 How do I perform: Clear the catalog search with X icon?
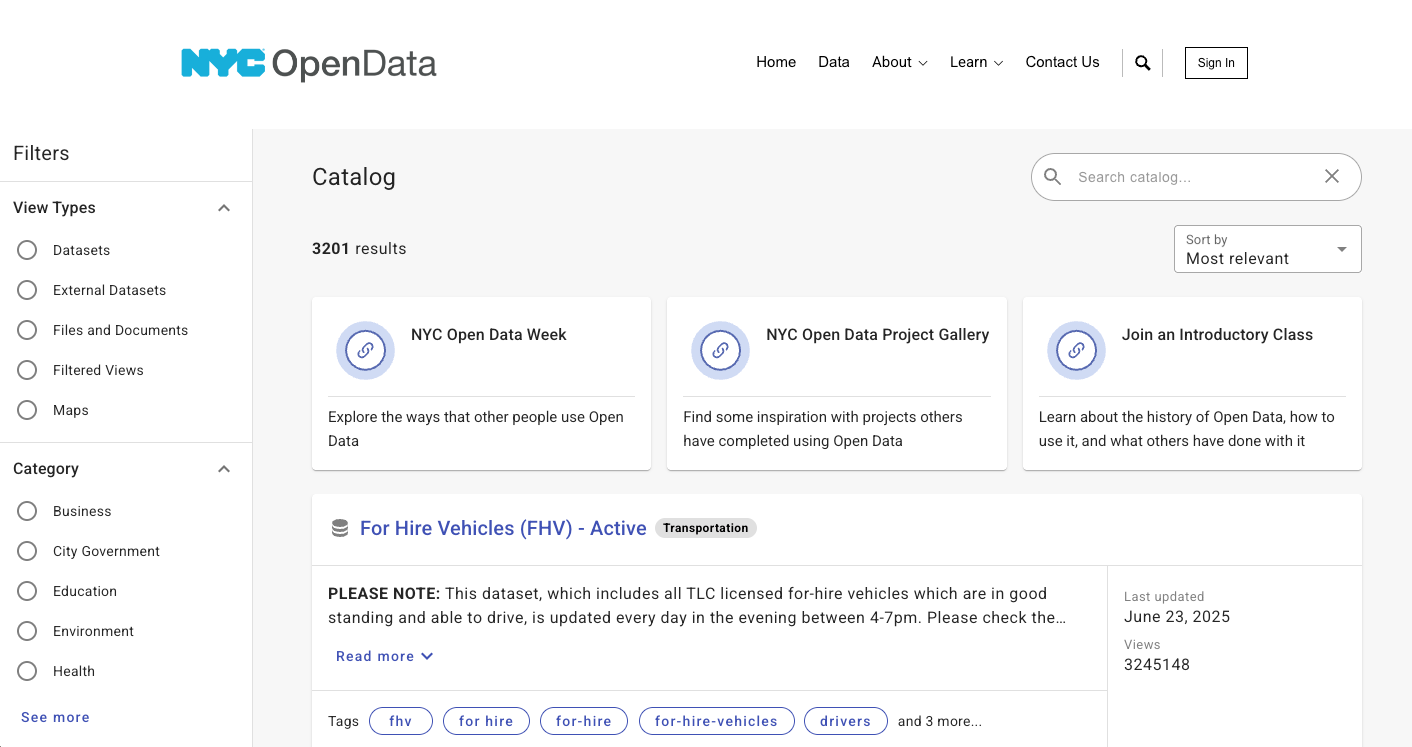pos(1332,177)
